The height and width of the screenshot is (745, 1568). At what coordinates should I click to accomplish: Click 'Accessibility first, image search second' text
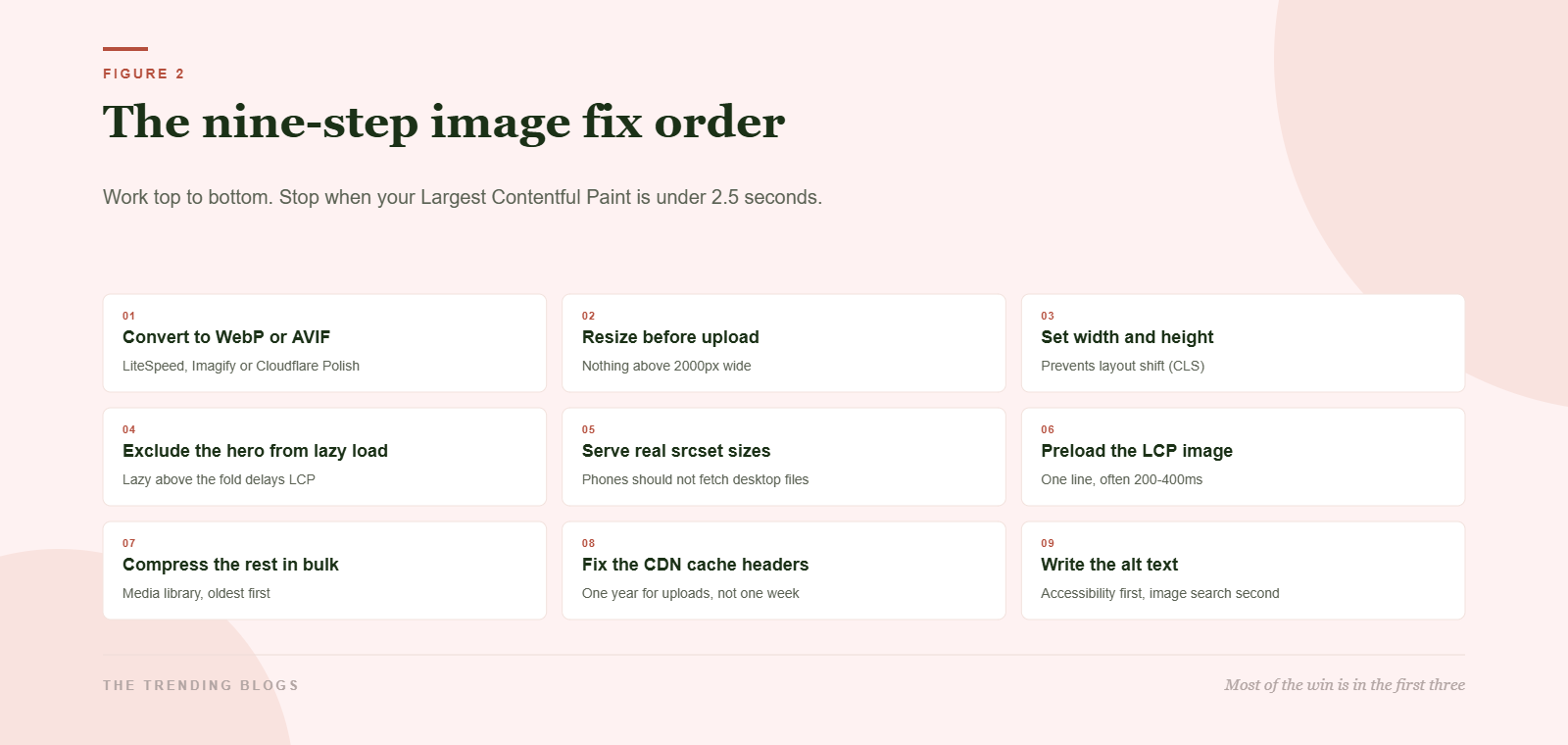click(1159, 593)
